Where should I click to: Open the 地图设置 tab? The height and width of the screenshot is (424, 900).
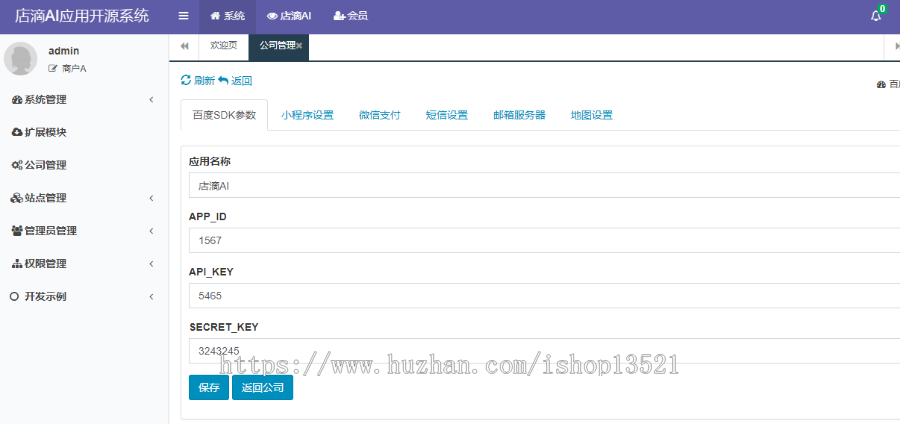(x=592, y=115)
